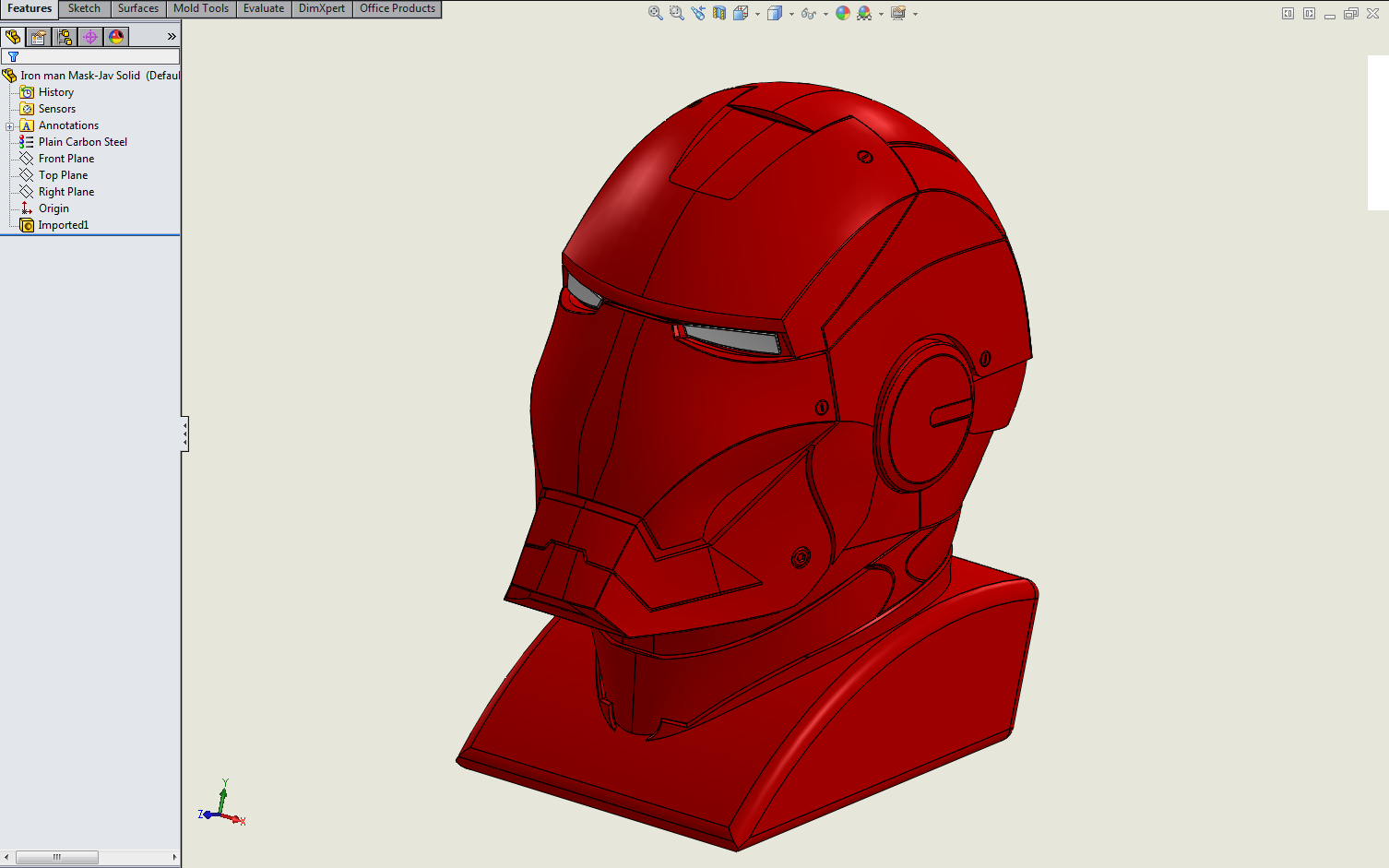
Task: Click the tree filter funnel icon
Action: [13, 56]
